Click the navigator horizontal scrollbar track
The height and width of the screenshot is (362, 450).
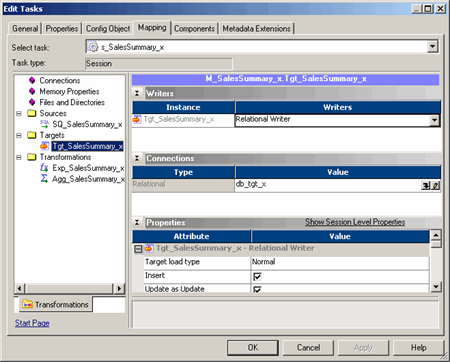pos(69,288)
